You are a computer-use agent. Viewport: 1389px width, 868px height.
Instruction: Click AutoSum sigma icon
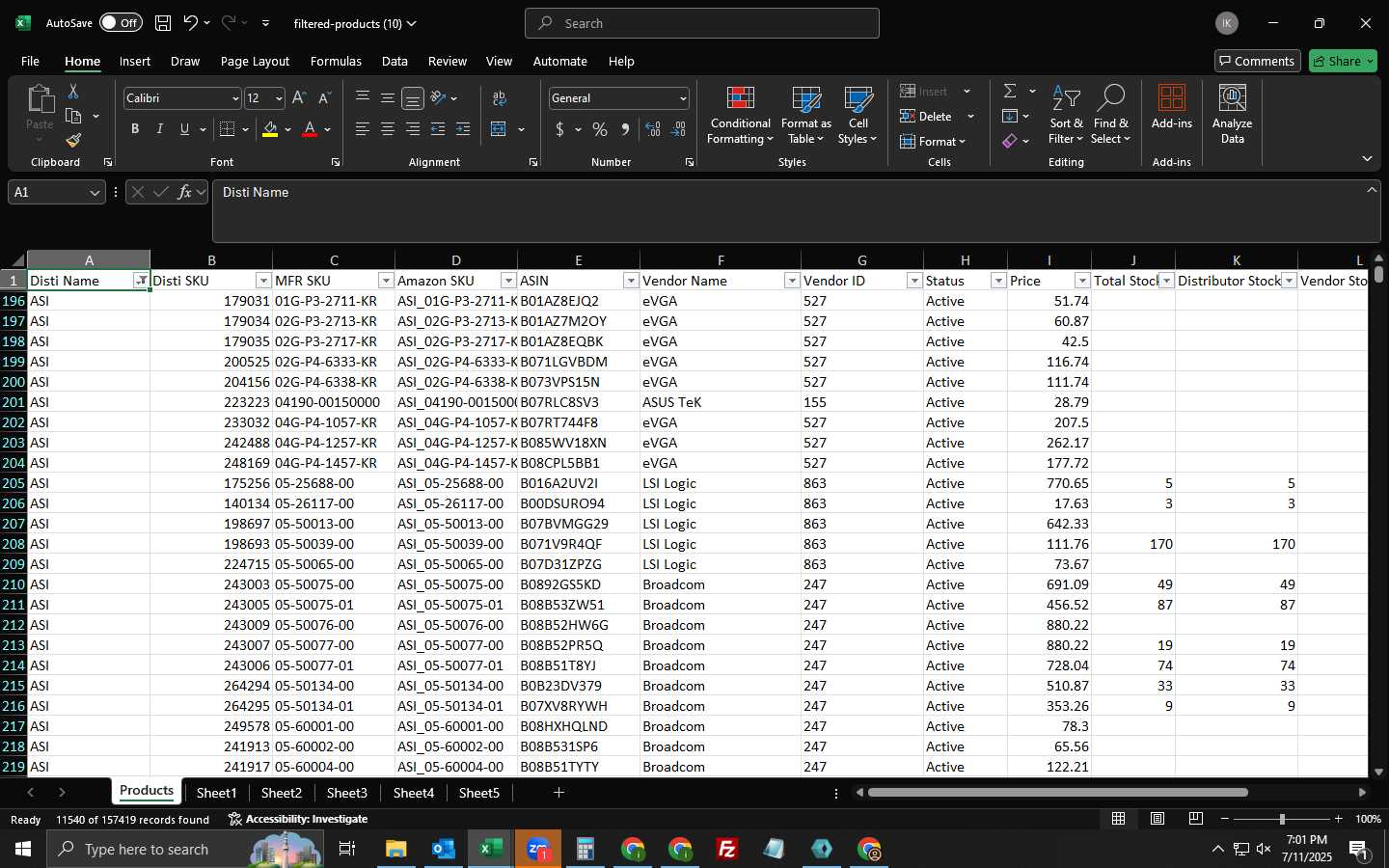(x=1010, y=91)
